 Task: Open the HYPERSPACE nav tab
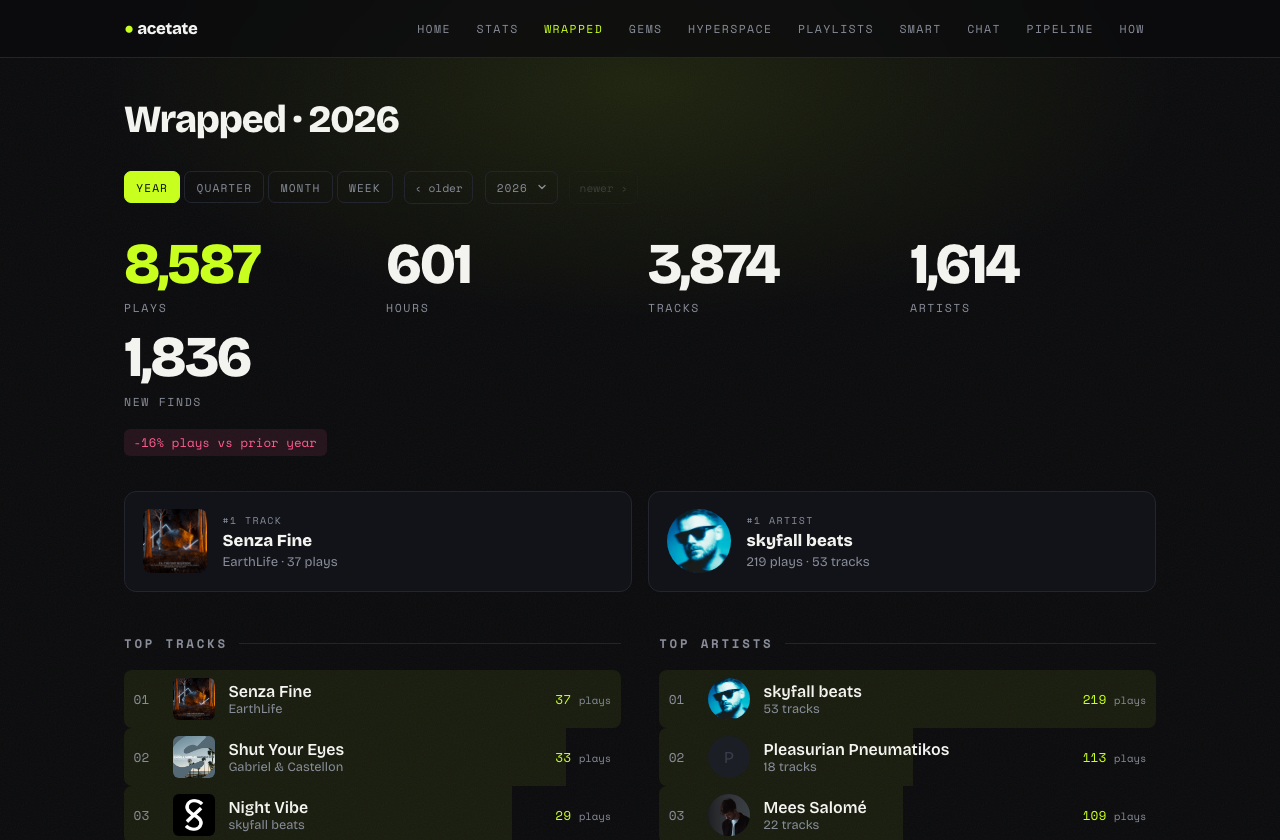click(730, 29)
